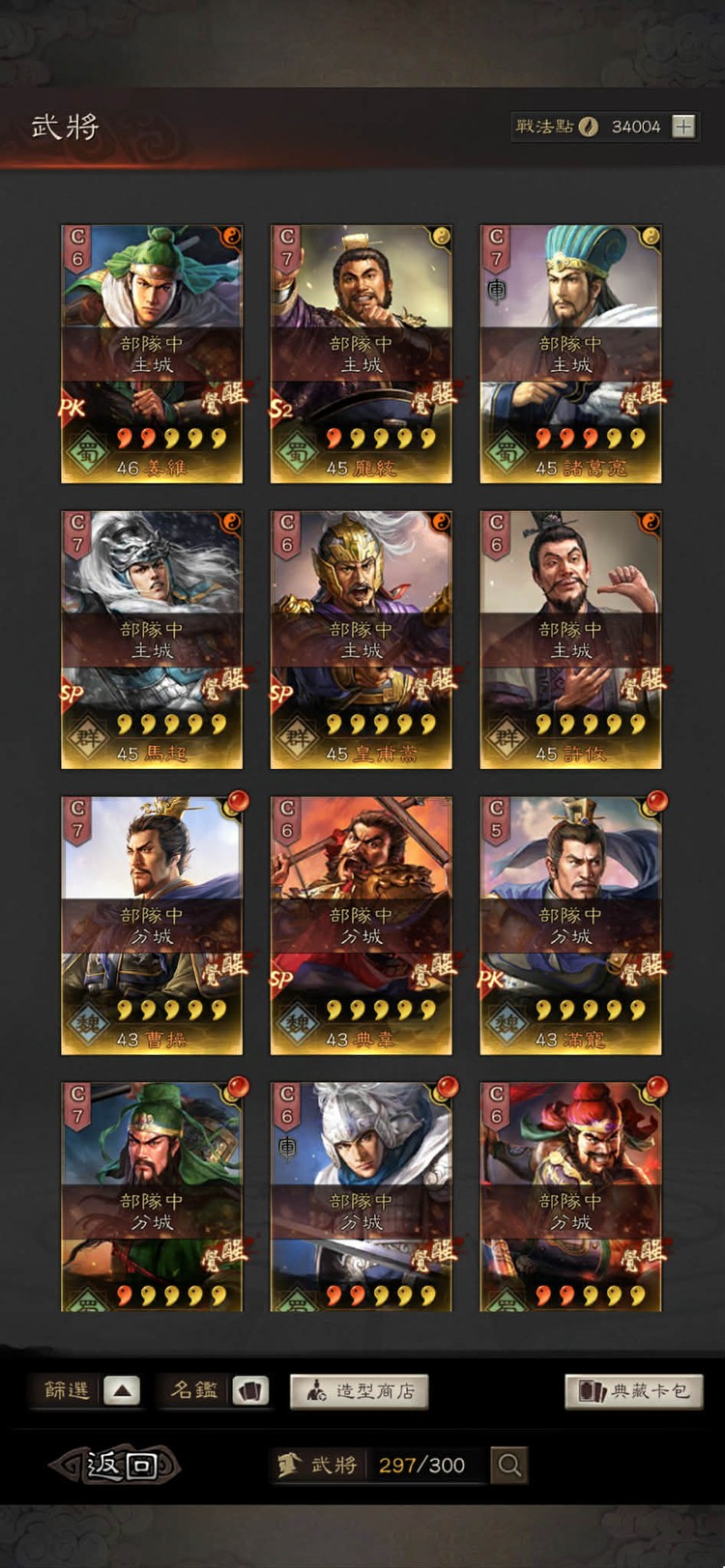Open the 名鑑 card catalog icon
The height and width of the screenshot is (1568, 725).
click(x=250, y=1391)
